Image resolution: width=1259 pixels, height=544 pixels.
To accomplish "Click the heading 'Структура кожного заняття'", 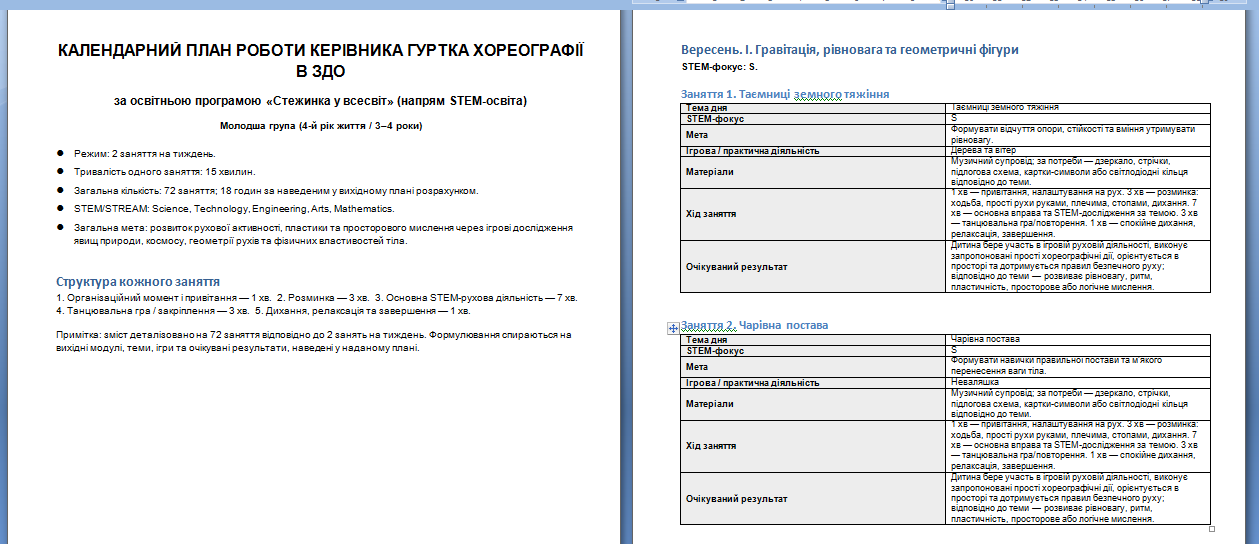I will 138,282.
